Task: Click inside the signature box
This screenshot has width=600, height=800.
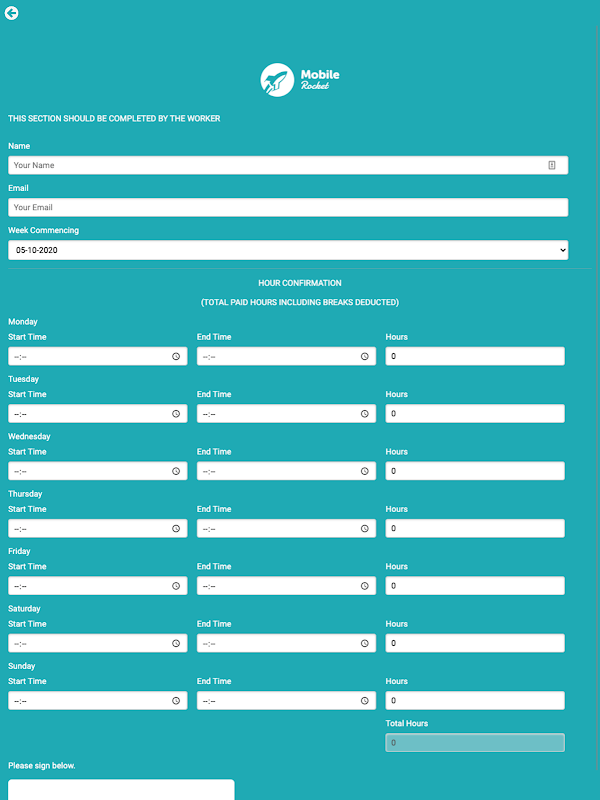Action: [121, 790]
